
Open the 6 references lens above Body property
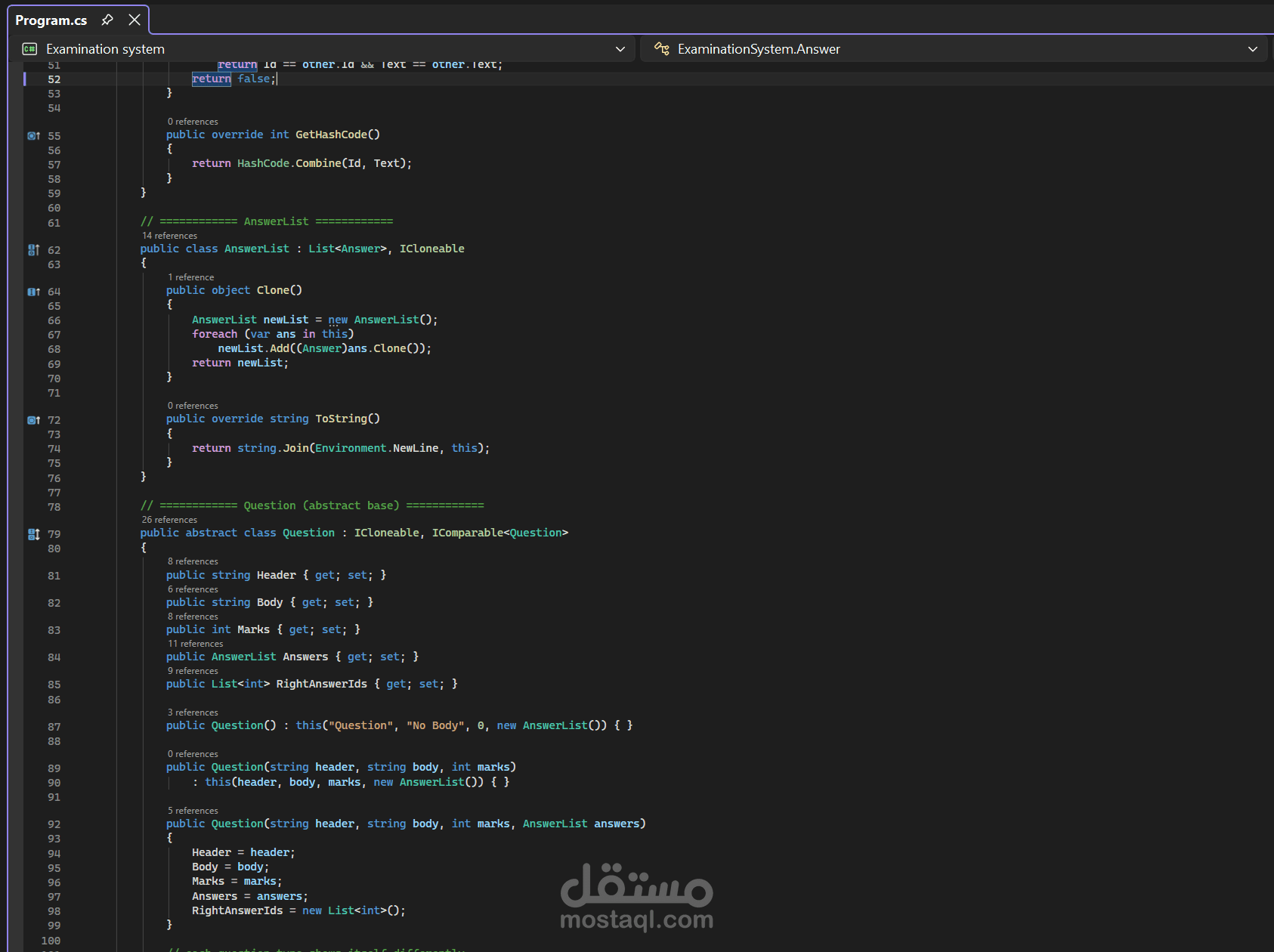pyautogui.click(x=193, y=589)
